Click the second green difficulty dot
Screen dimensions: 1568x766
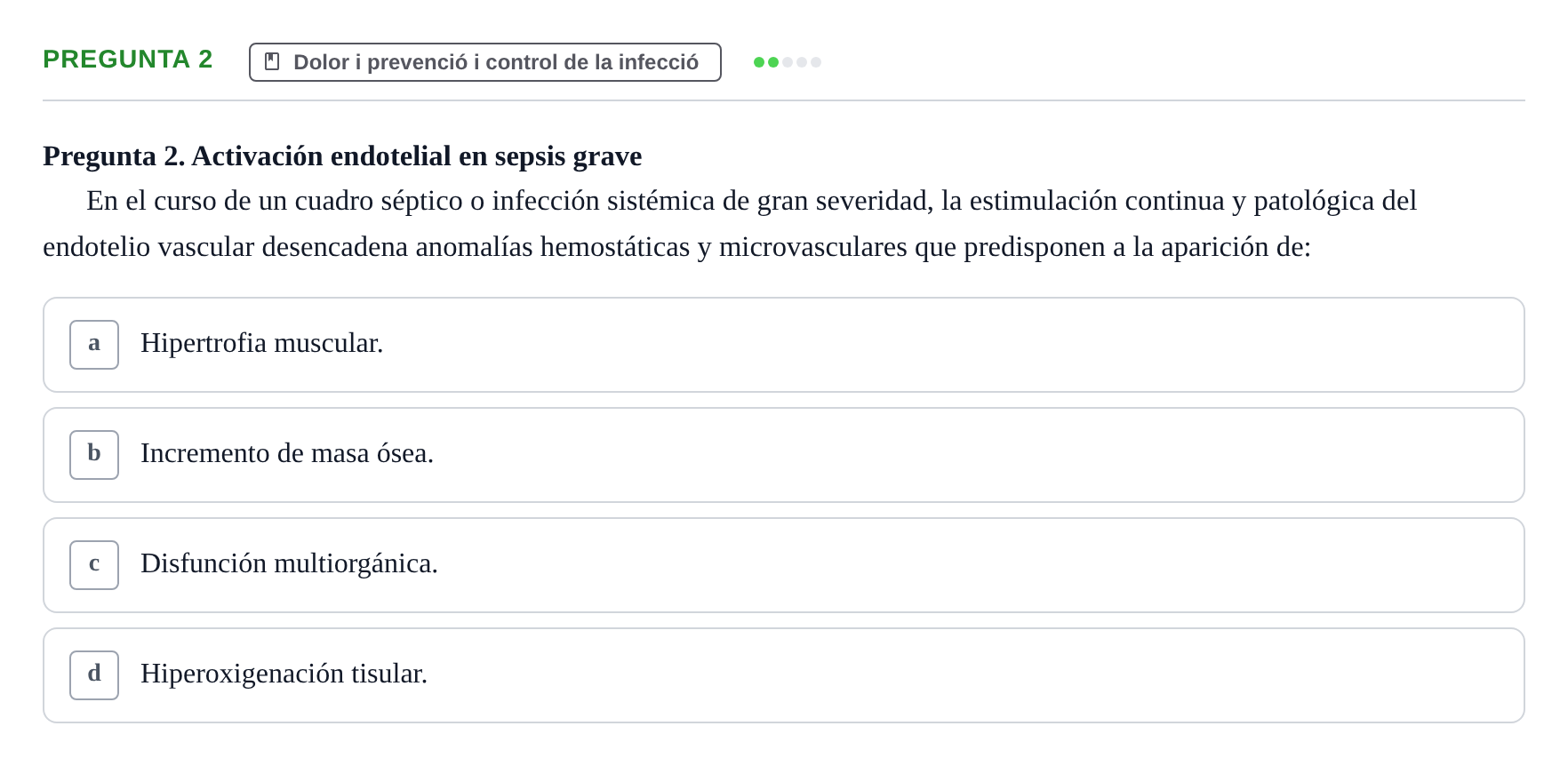(x=773, y=62)
